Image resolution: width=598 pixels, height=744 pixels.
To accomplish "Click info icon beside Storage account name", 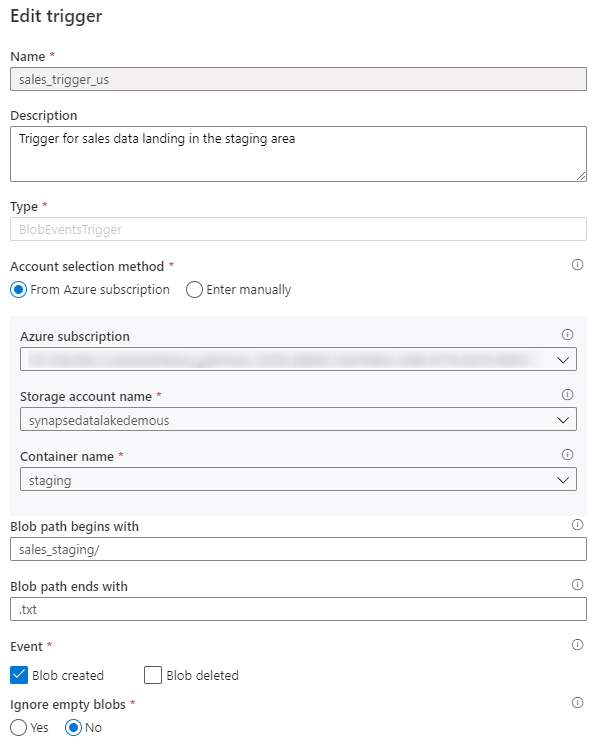I will click(x=567, y=394).
